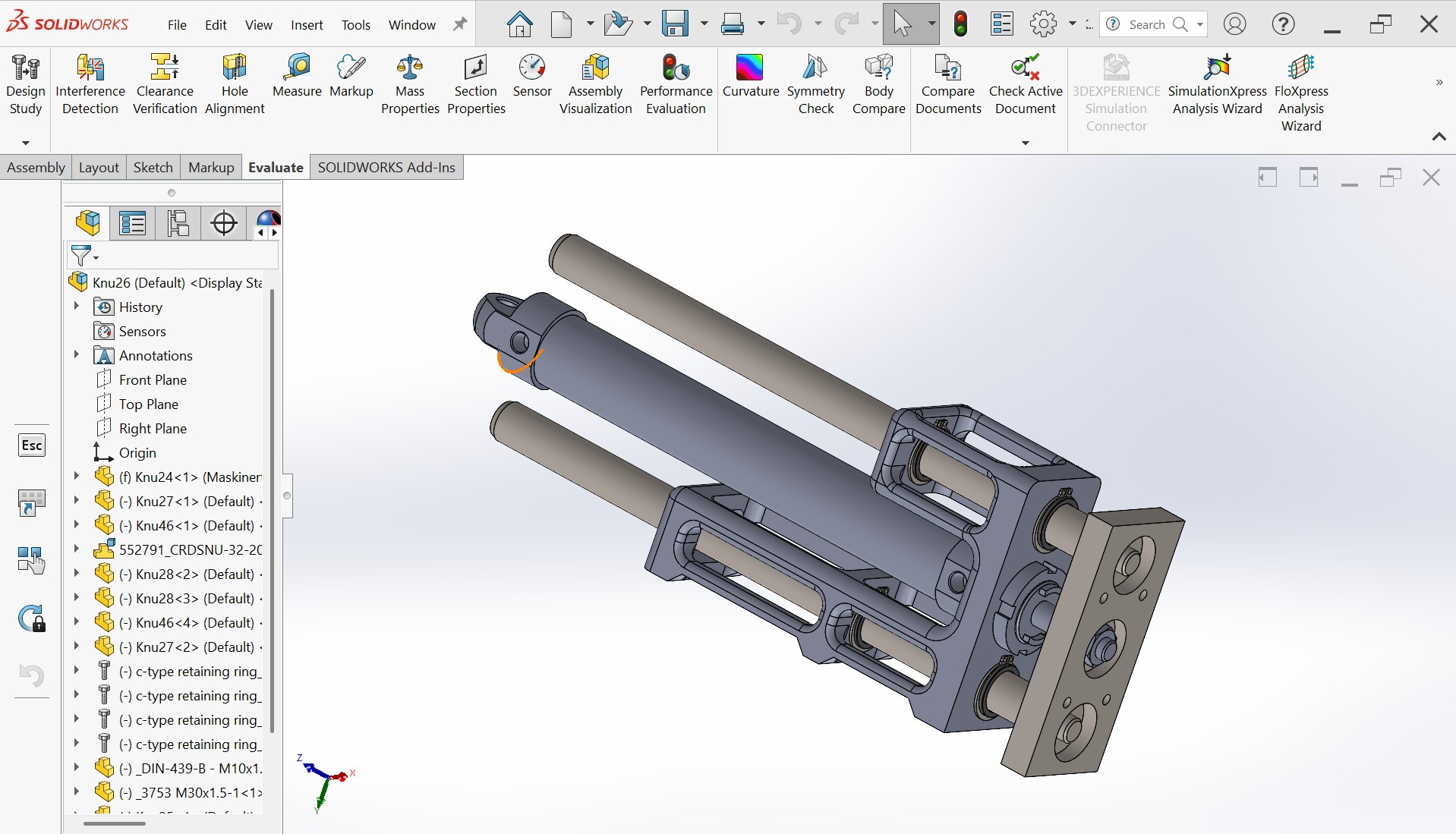Run Check Active Document
Viewport: 1456px width, 834px height.
pos(1026,84)
